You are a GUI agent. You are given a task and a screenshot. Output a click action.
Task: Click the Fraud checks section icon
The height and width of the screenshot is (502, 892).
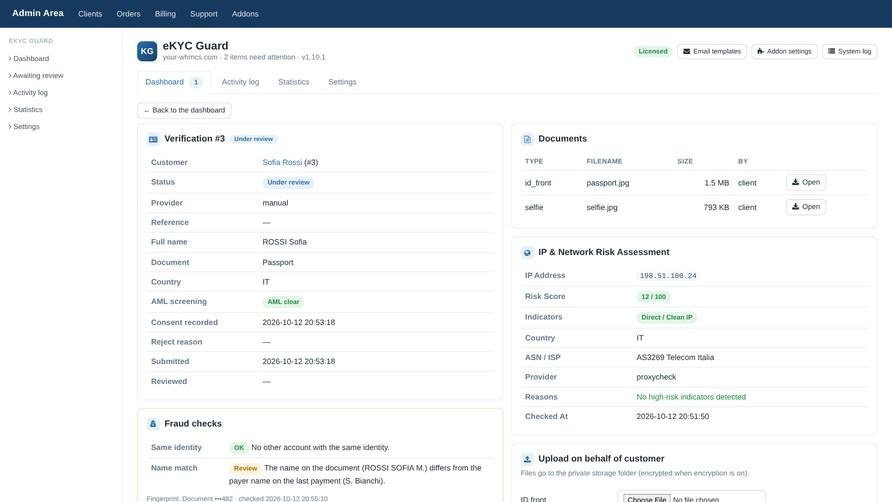tap(153, 423)
